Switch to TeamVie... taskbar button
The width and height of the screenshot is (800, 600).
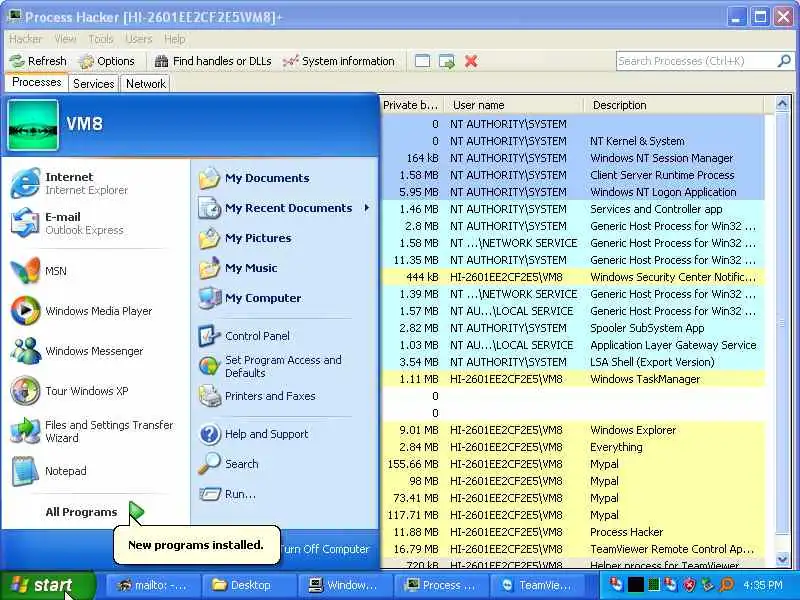tap(537, 585)
